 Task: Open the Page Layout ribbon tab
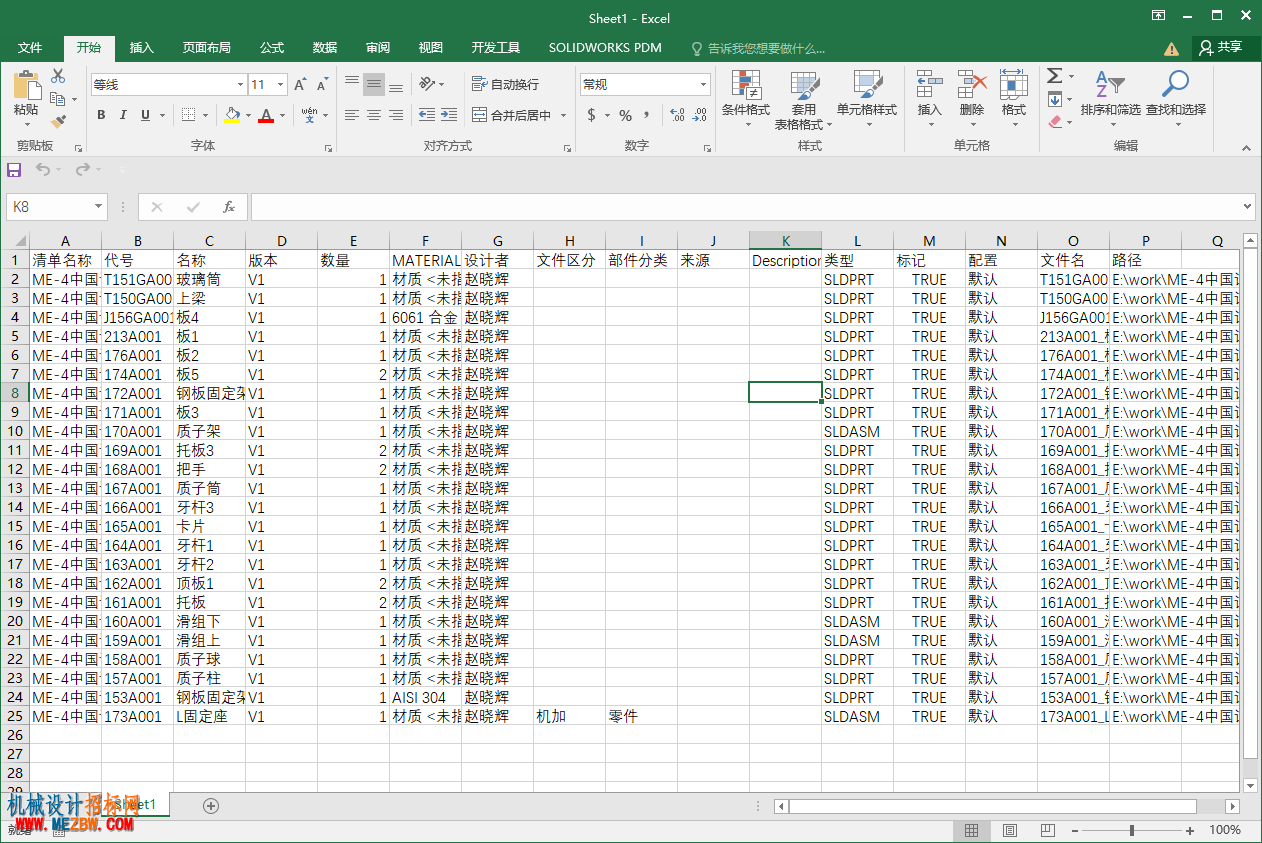207,47
